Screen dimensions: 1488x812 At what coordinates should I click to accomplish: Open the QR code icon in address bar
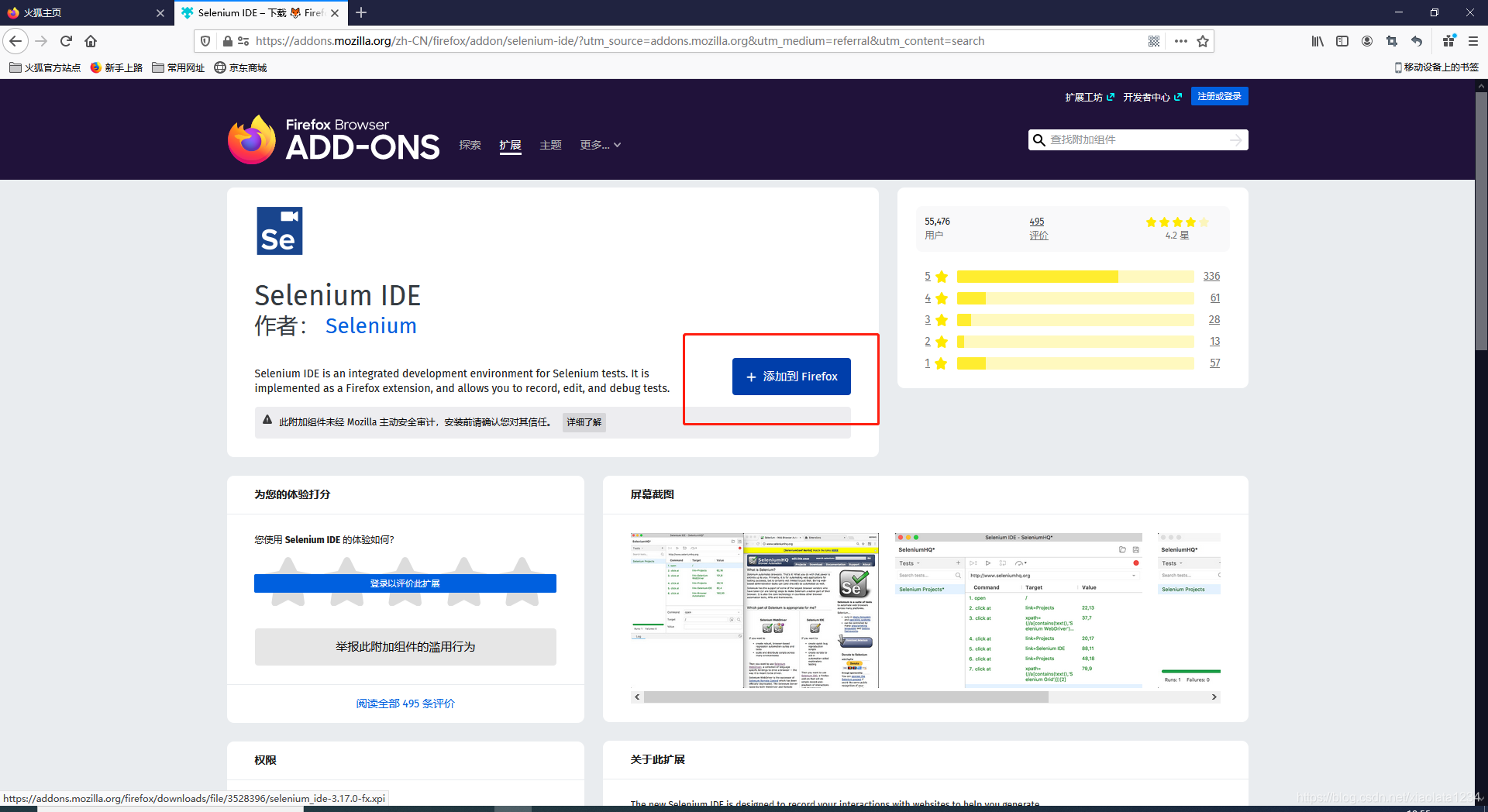coord(1154,41)
